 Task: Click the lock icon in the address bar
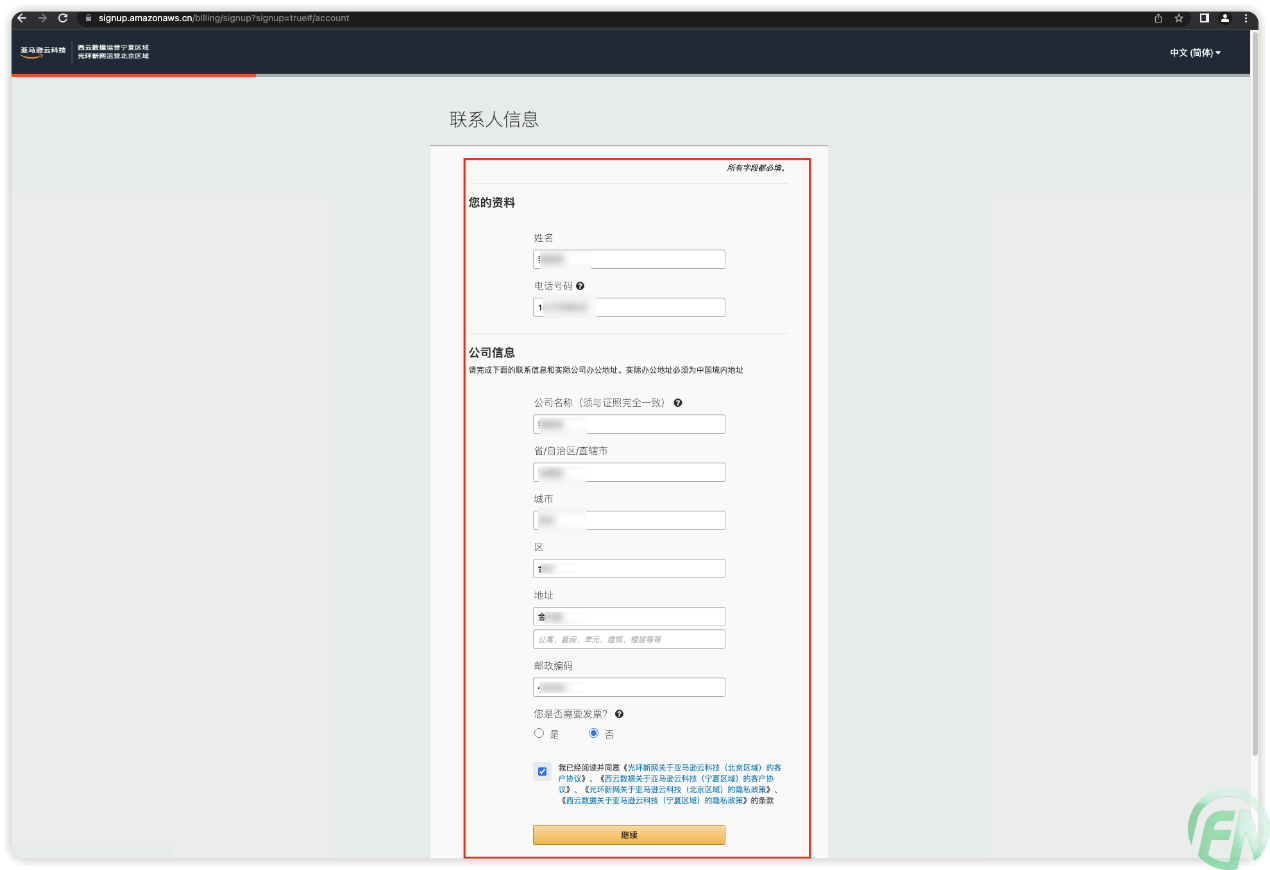pyautogui.click(x=88, y=18)
